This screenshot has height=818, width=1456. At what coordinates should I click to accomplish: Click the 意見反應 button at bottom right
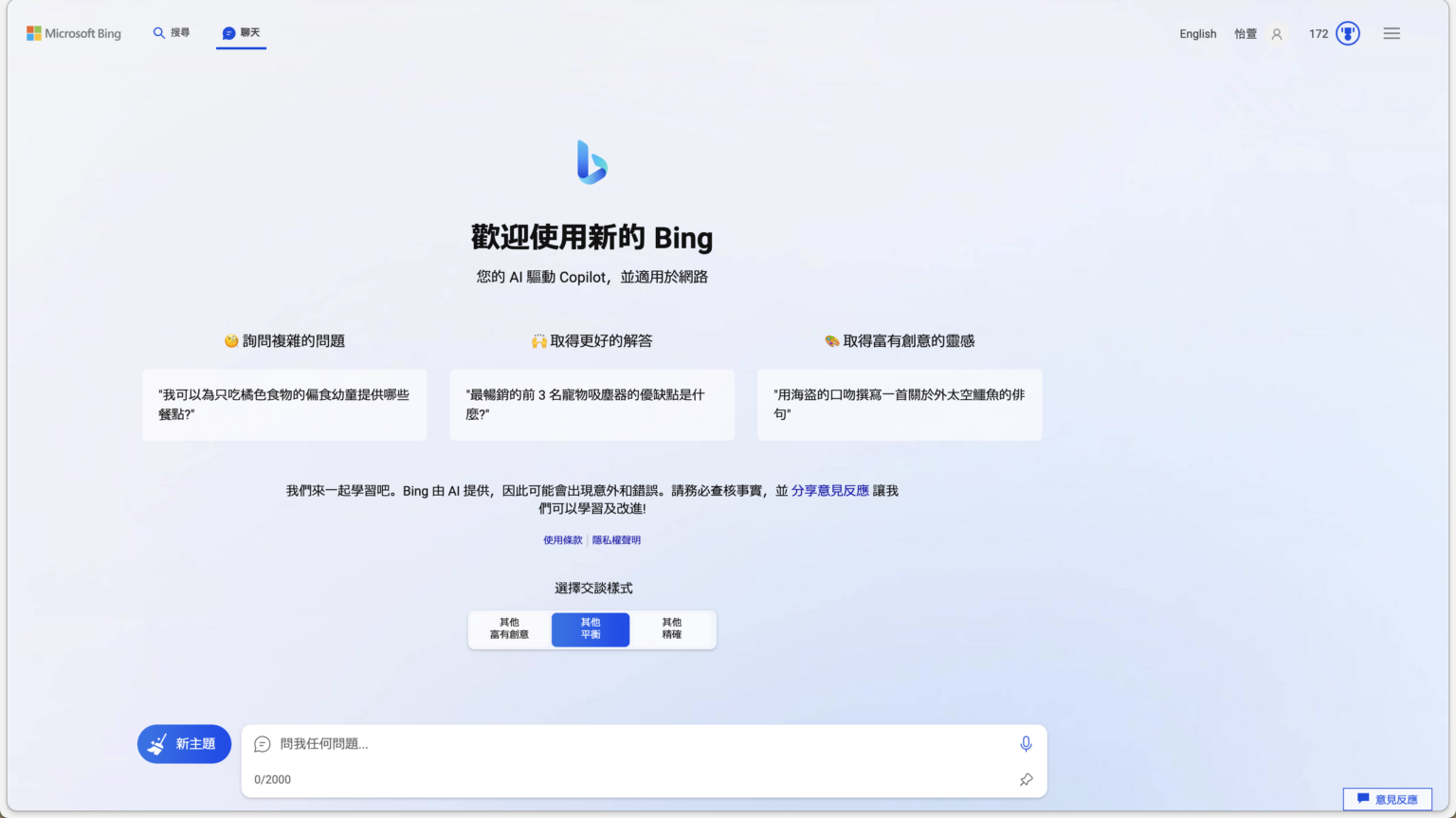pyautogui.click(x=1387, y=799)
